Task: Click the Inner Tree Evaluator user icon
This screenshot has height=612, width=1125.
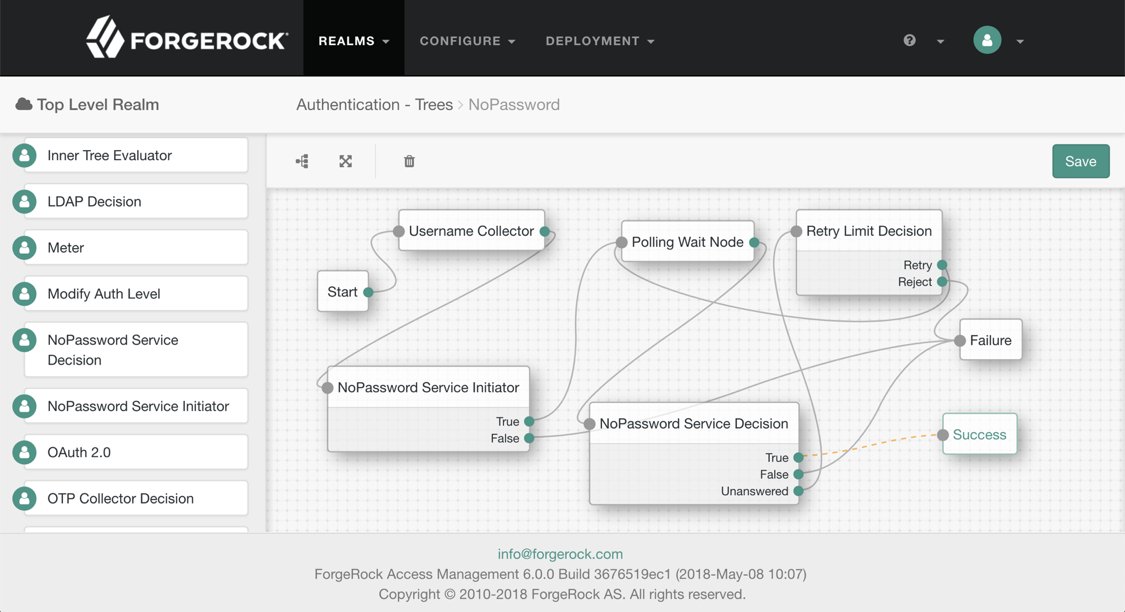Action: pos(24,155)
